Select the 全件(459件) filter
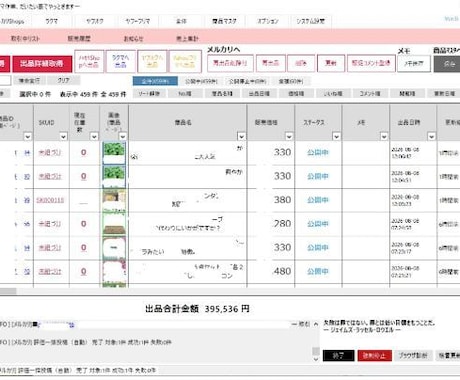 point(155,81)
